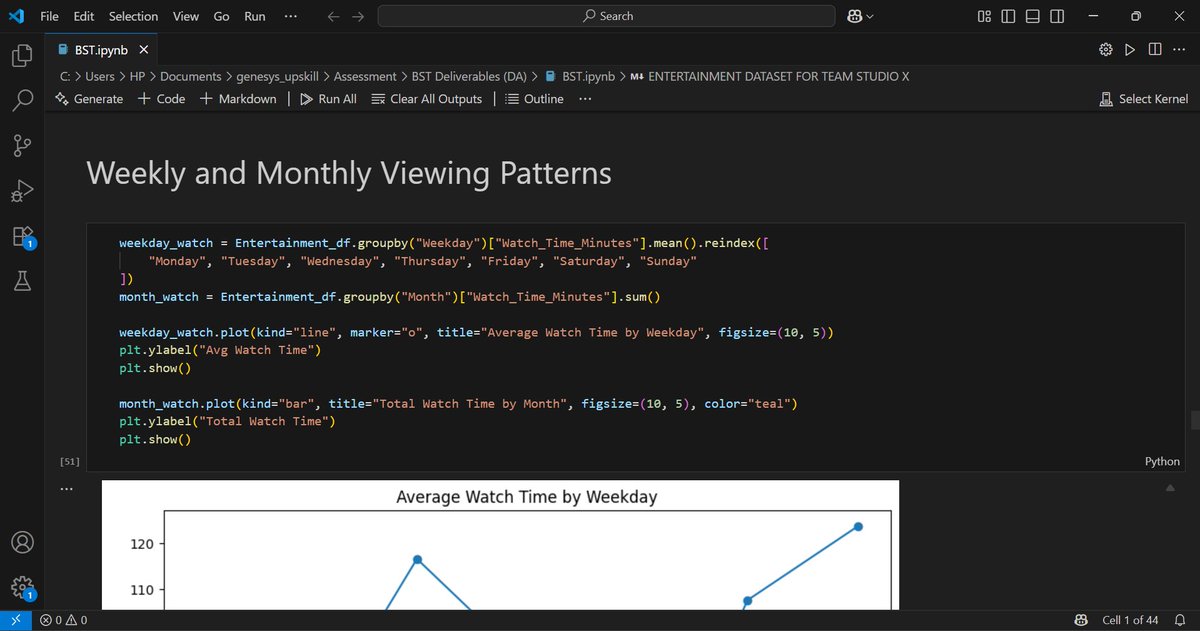This screenshot has width=1200, height=631.
Task: Close the BST.ipynb tab
Action: 144,49
